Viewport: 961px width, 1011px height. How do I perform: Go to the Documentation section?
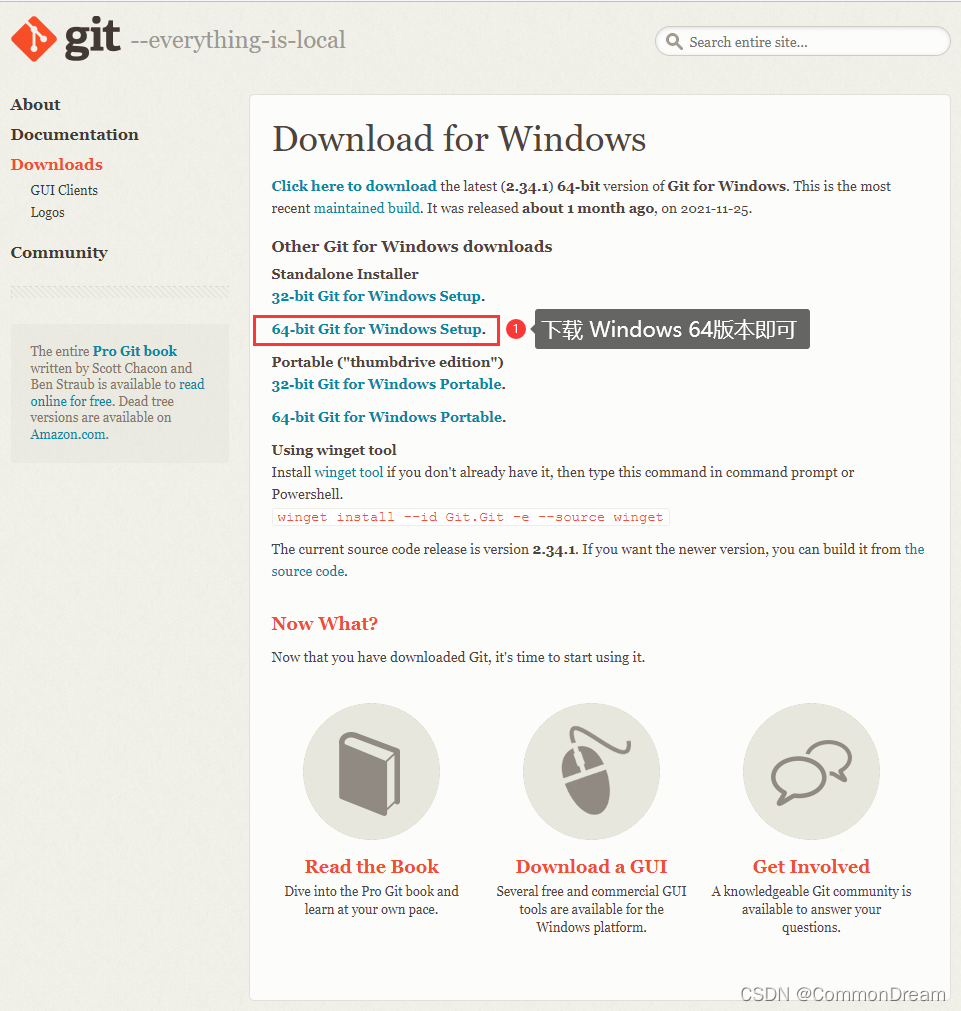[75, 134]
